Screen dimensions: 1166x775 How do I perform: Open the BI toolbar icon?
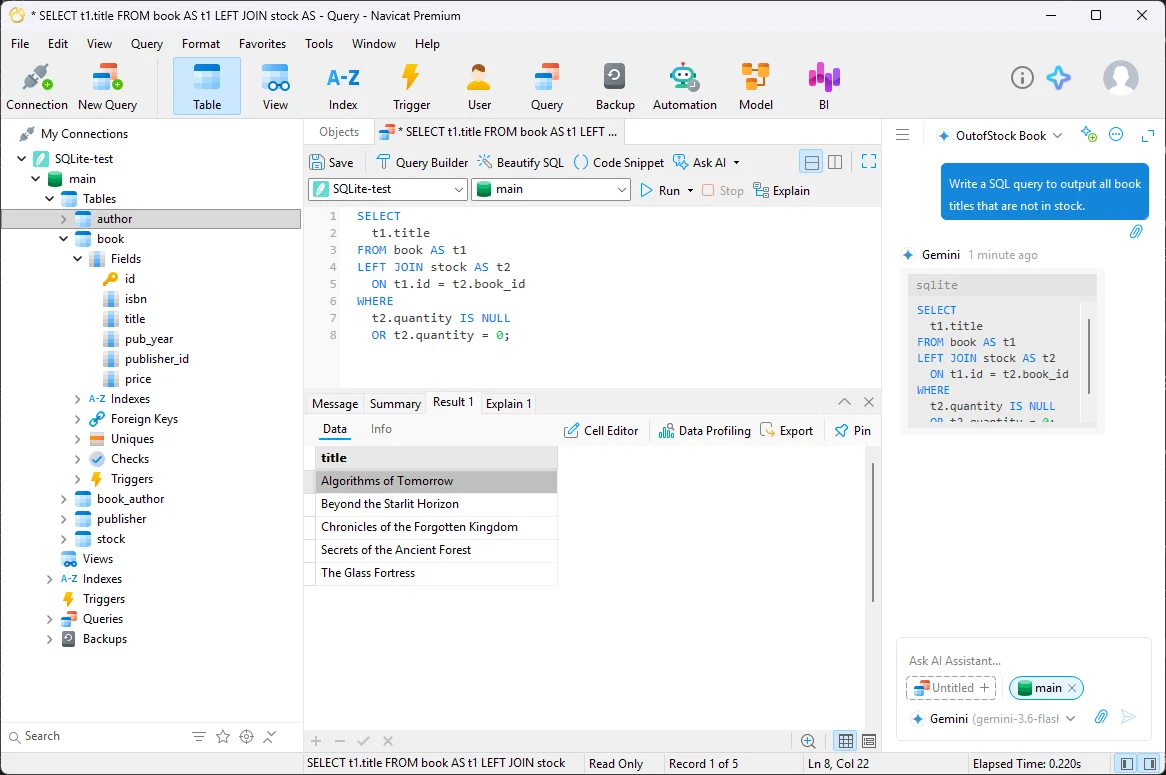coord(824,87)
